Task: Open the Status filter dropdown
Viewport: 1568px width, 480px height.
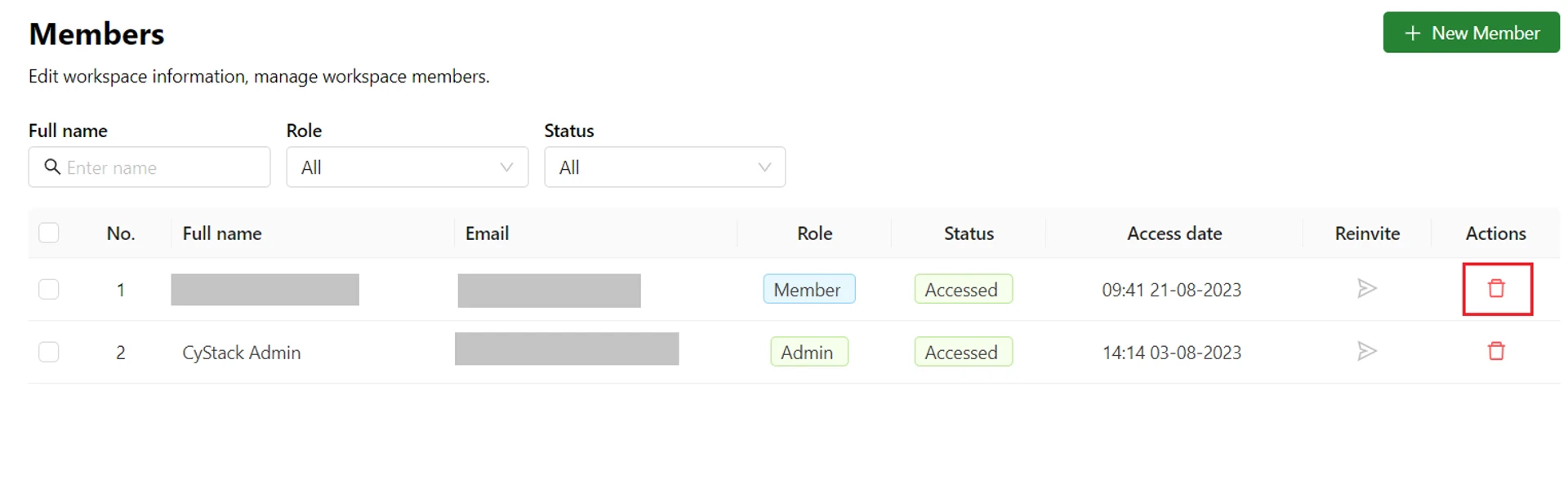Action: point(664,167)
